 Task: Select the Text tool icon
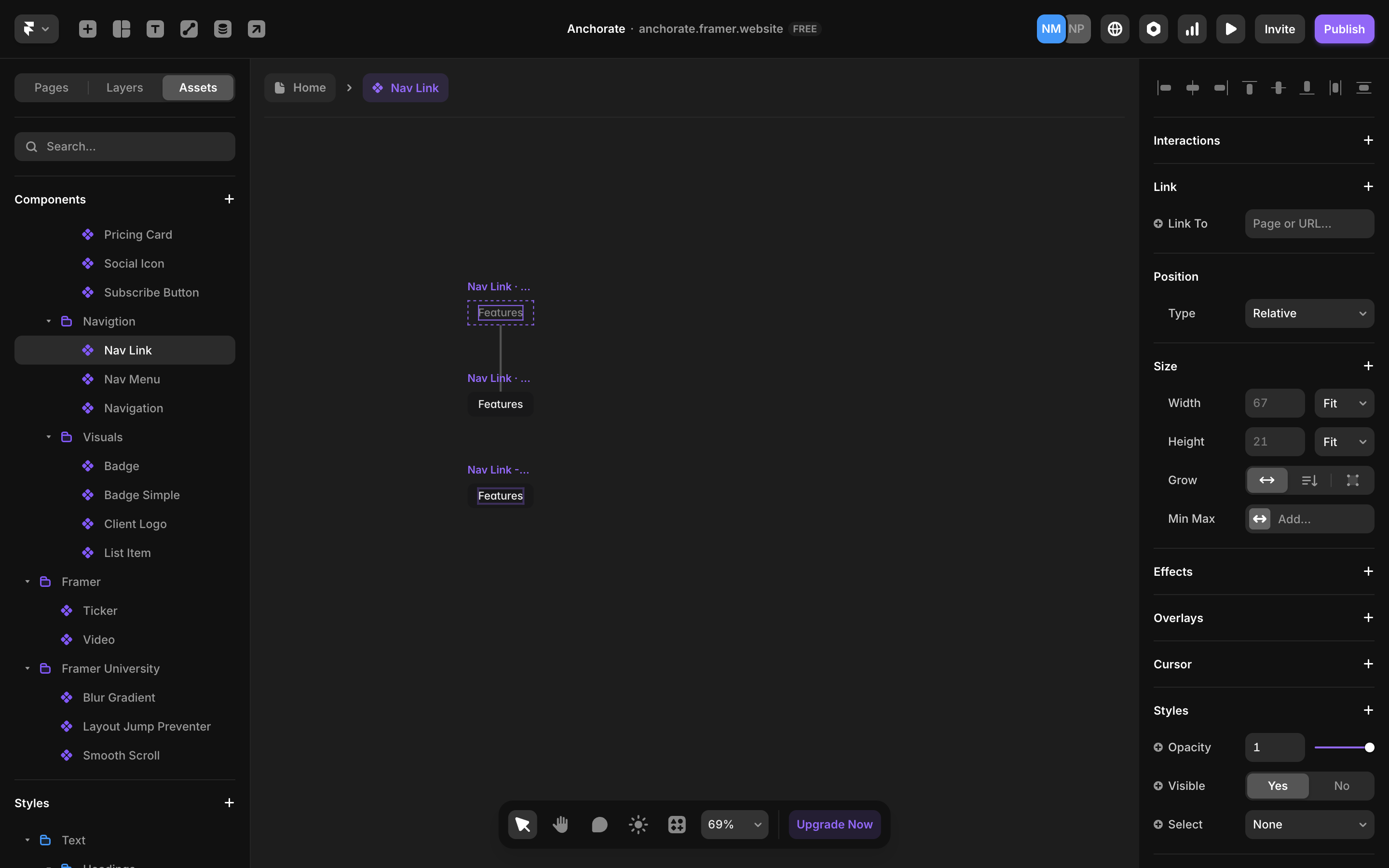[155, 29]
